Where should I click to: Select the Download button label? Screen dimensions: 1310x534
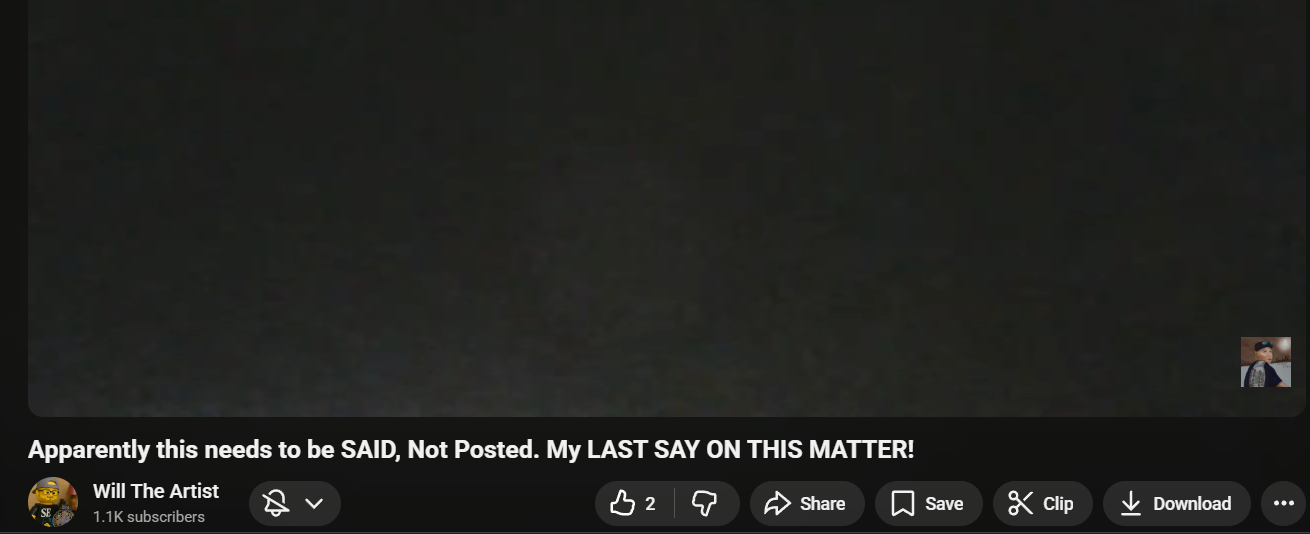(x=1192, y=504)
